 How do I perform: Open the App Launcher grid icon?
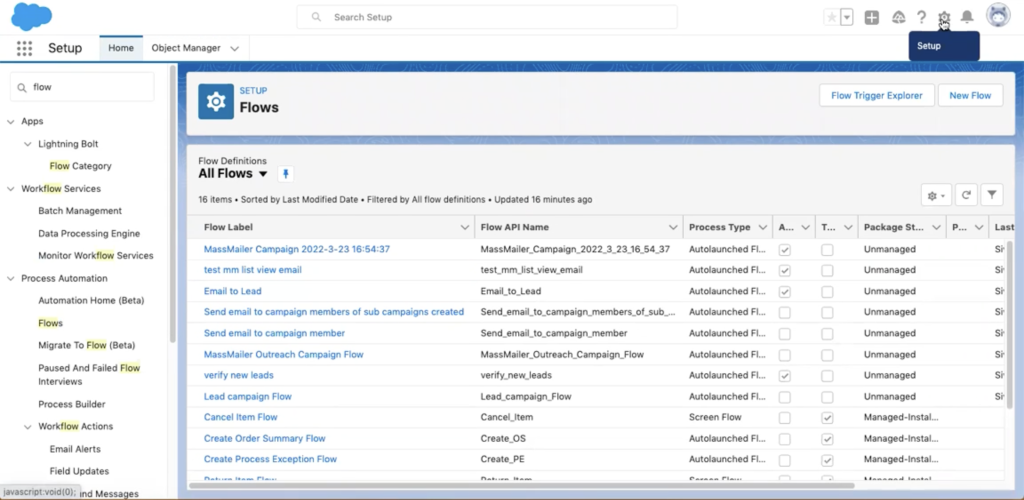[x=24, y=48]
